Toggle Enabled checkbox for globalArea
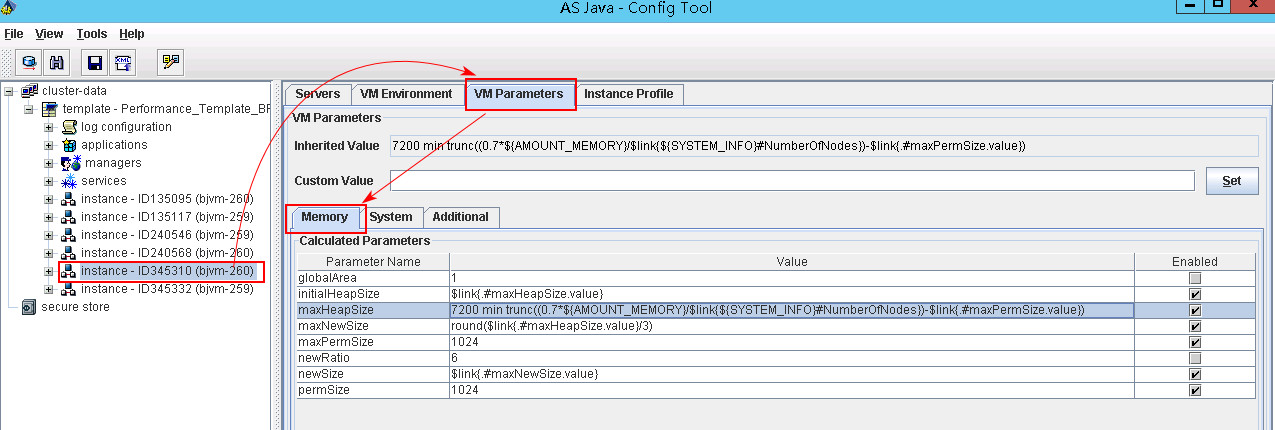Image resolution: width=1275 pixels, height=430 pixels. [x=1195, y=278]
